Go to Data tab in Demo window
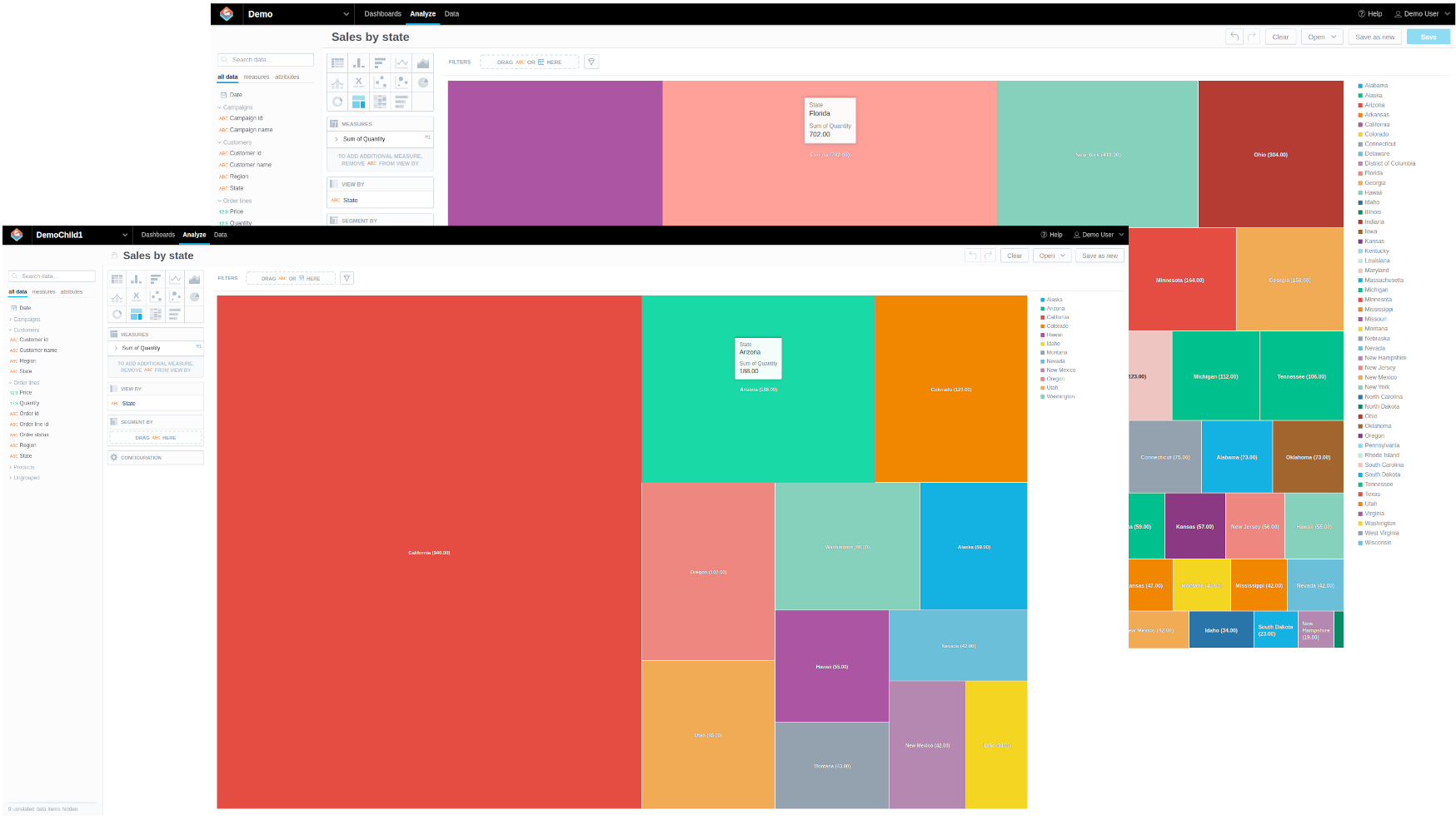Viewport: 1456px width, 820px height. click(x=451, y=14)
